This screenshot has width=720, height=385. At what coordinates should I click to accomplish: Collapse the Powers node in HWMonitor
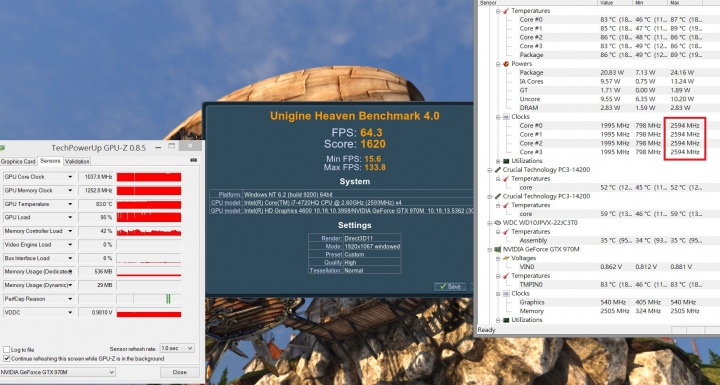point(498,64)
